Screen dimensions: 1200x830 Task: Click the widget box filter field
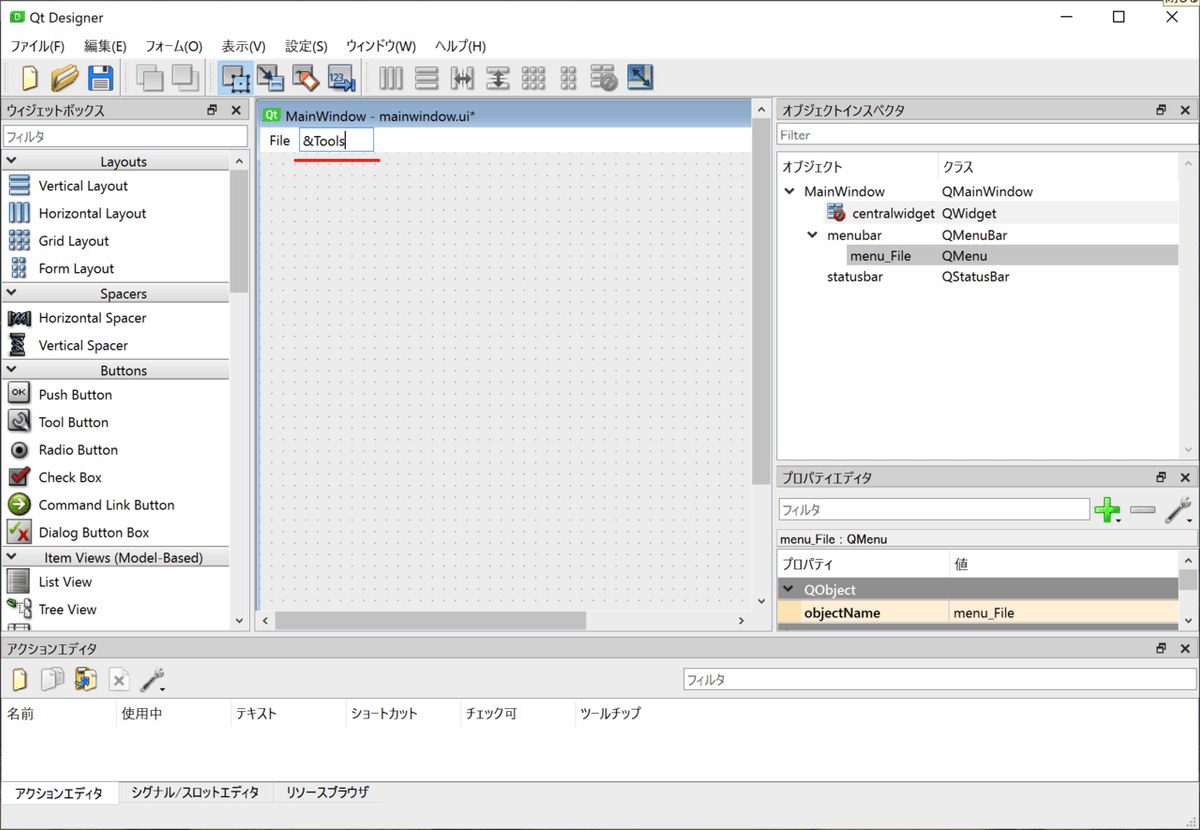(125, 136)
